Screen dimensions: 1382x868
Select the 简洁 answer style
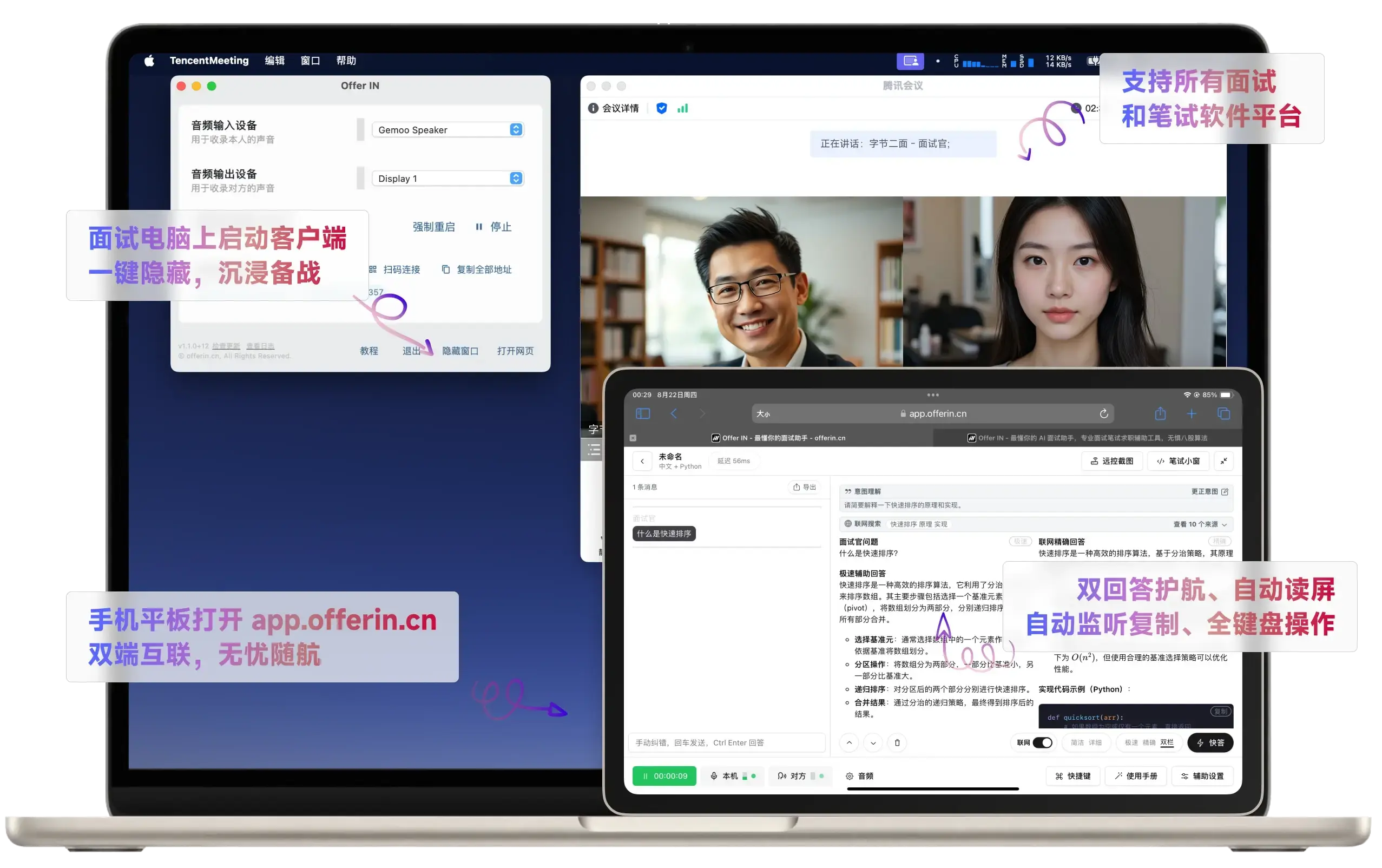[1077, 743]
